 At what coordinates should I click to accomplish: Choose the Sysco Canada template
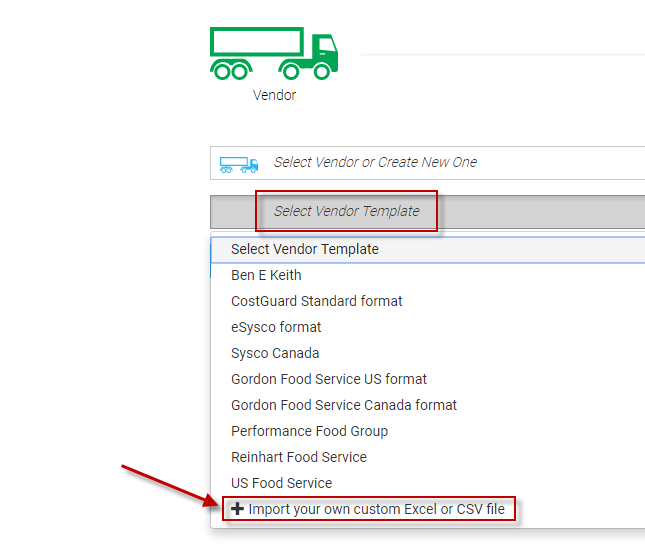pos(275,353)
